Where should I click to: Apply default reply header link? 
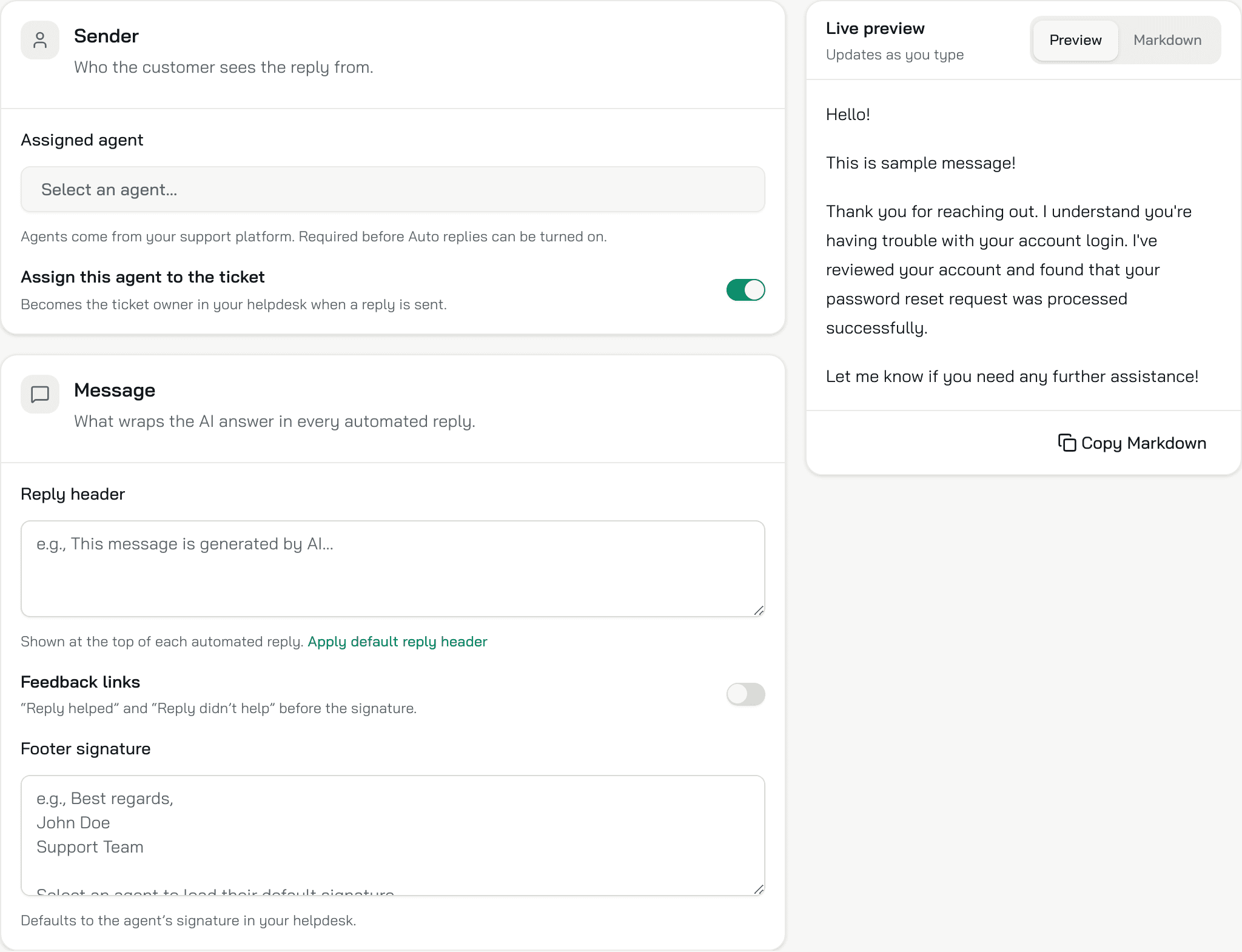point(397,642)
